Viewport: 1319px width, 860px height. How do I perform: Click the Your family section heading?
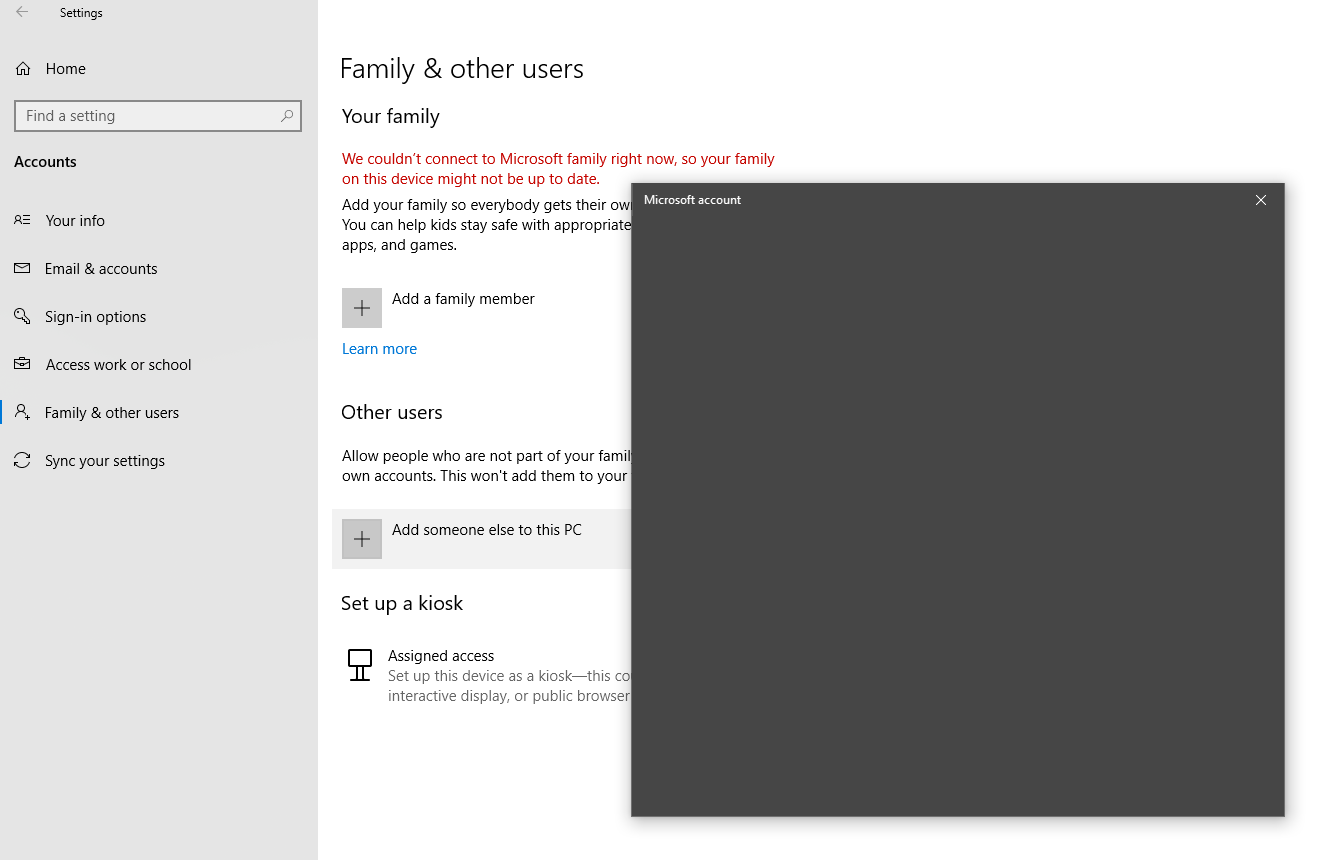(x=390, y=116)
